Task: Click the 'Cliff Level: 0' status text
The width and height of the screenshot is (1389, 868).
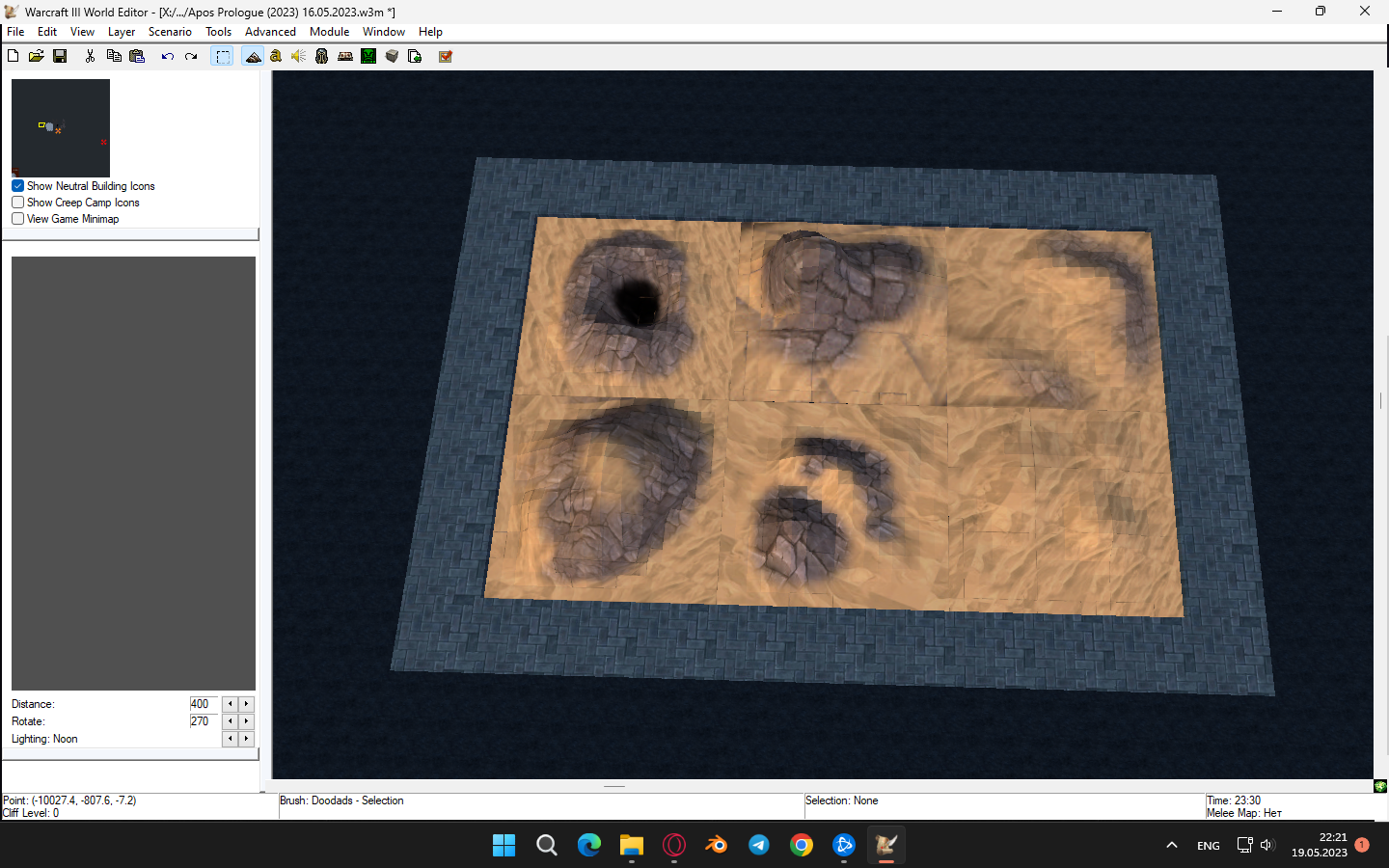Action: coord(31,813)
